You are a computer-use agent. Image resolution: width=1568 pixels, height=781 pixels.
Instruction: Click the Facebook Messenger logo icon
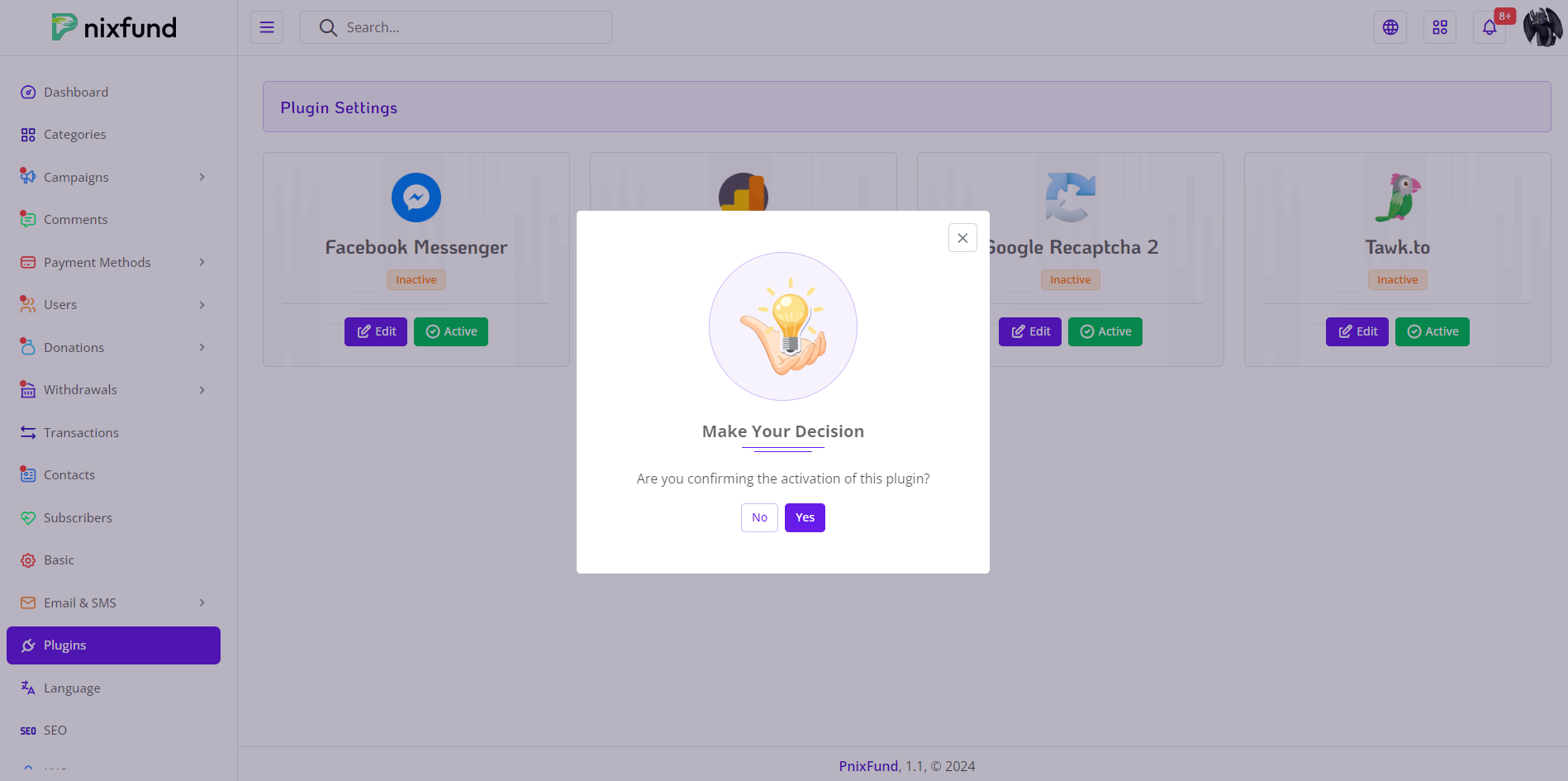pyautogui.click(x=416, y=198)
